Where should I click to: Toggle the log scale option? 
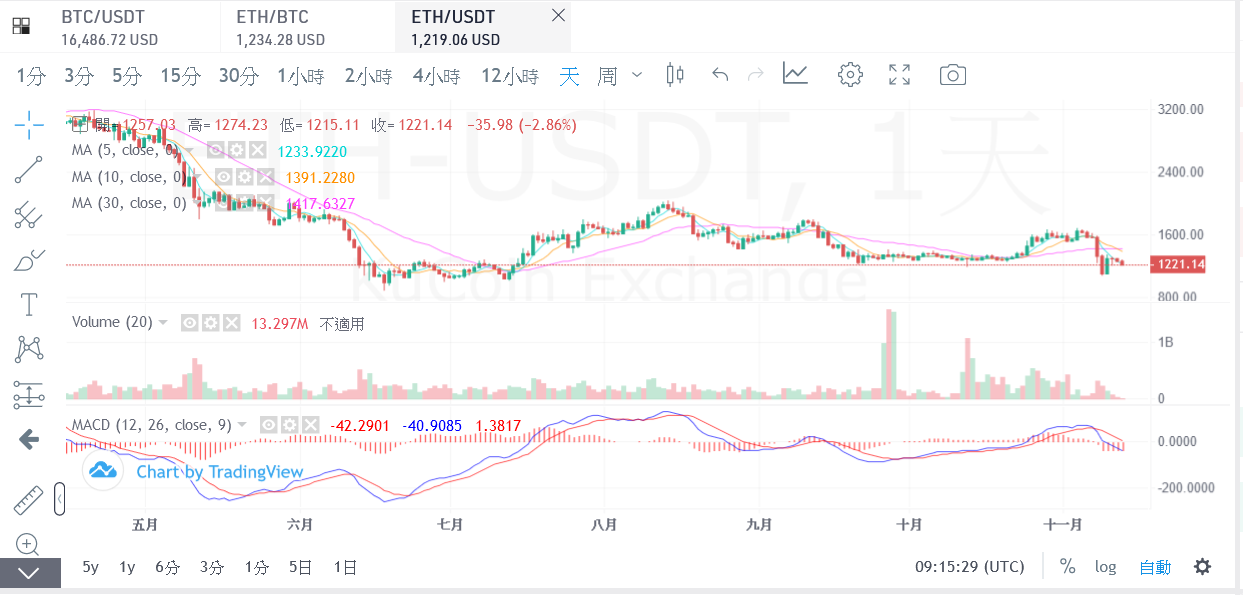click(1105, 567)
